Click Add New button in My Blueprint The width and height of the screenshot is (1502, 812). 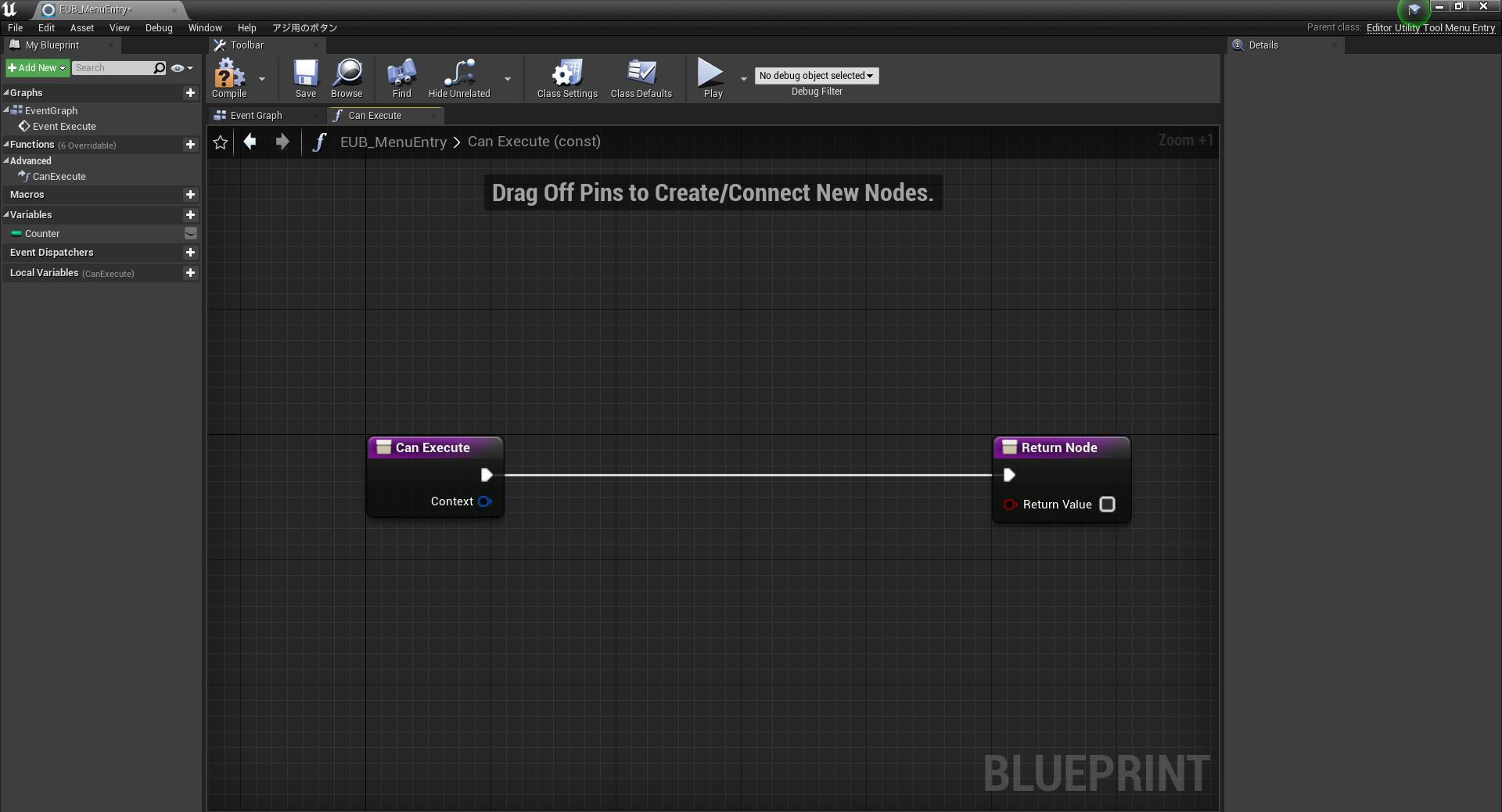tap(37, 68)
